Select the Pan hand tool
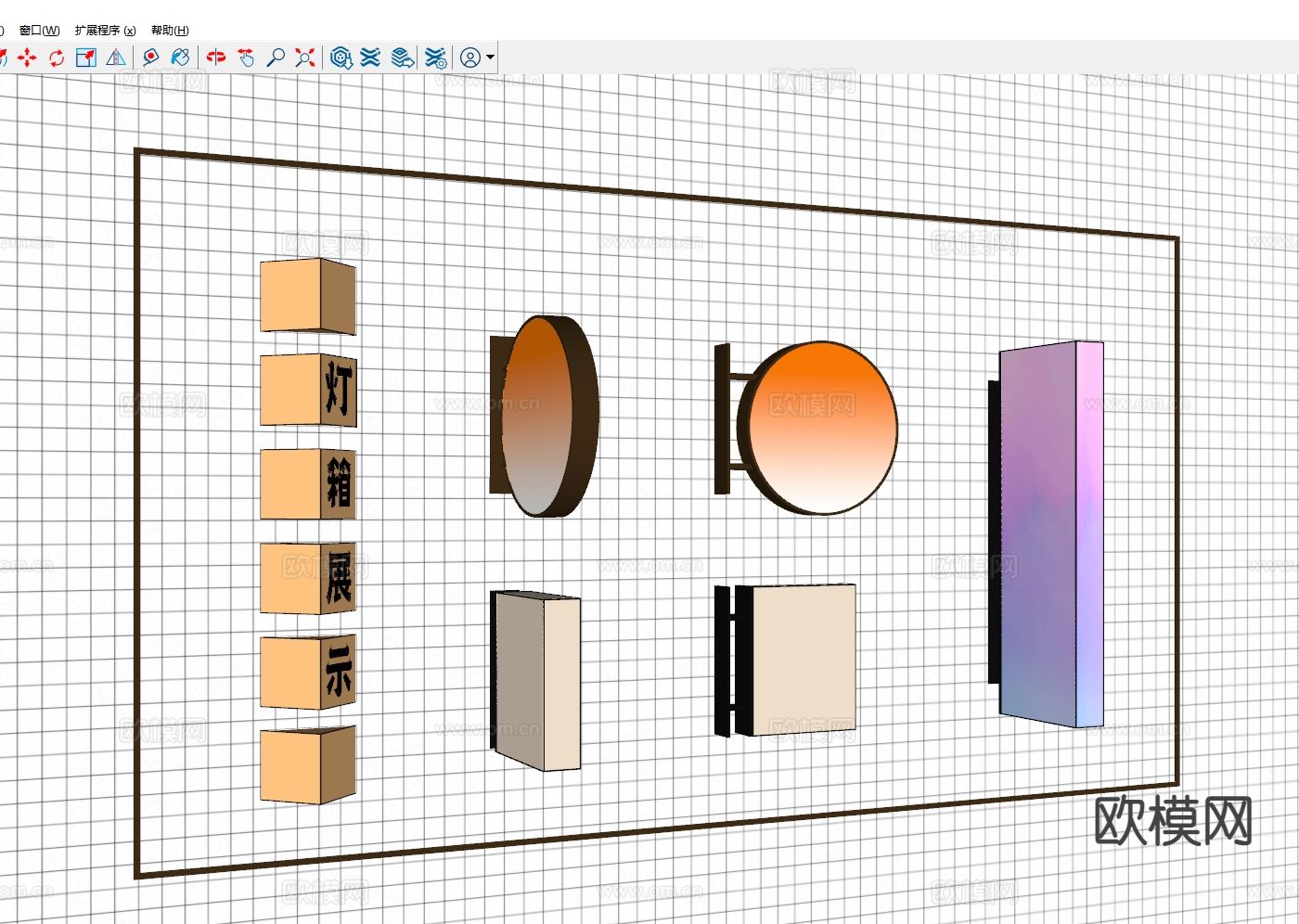1299x924 pixels. click(246, 58)
